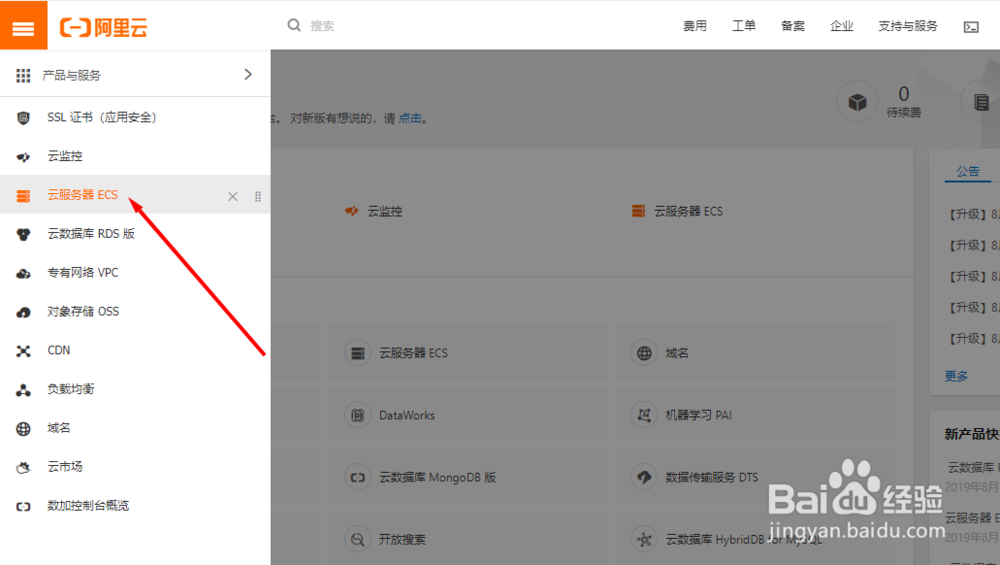The image size is (1000, 565).
Task: Open 数据传输服务 DTS product card
Action: [x=754, y=478]
